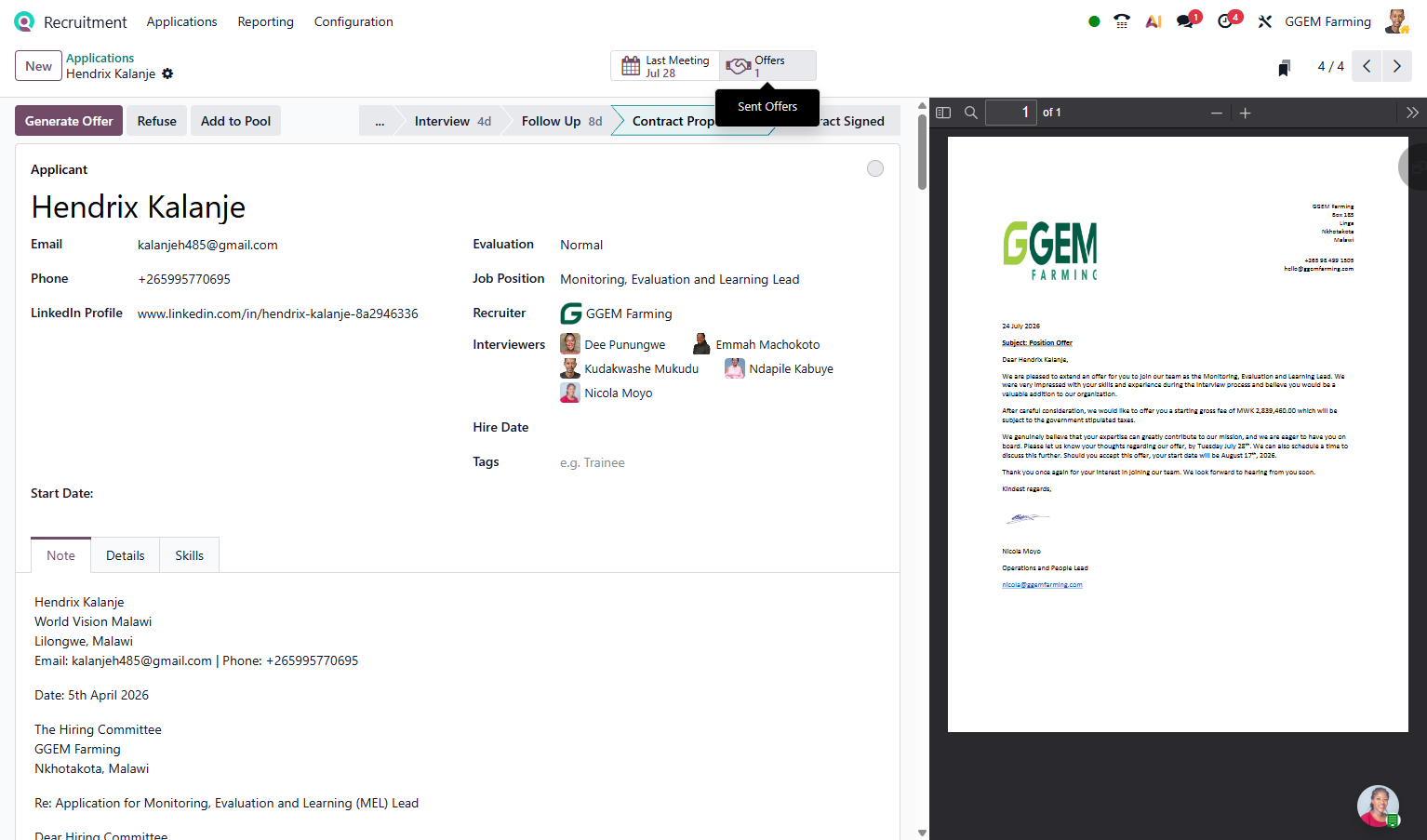This screenshot has height=840, width=1427.
Task: Switch to the Skills tab
Action: pyautogui.click(x=189, y=555)
